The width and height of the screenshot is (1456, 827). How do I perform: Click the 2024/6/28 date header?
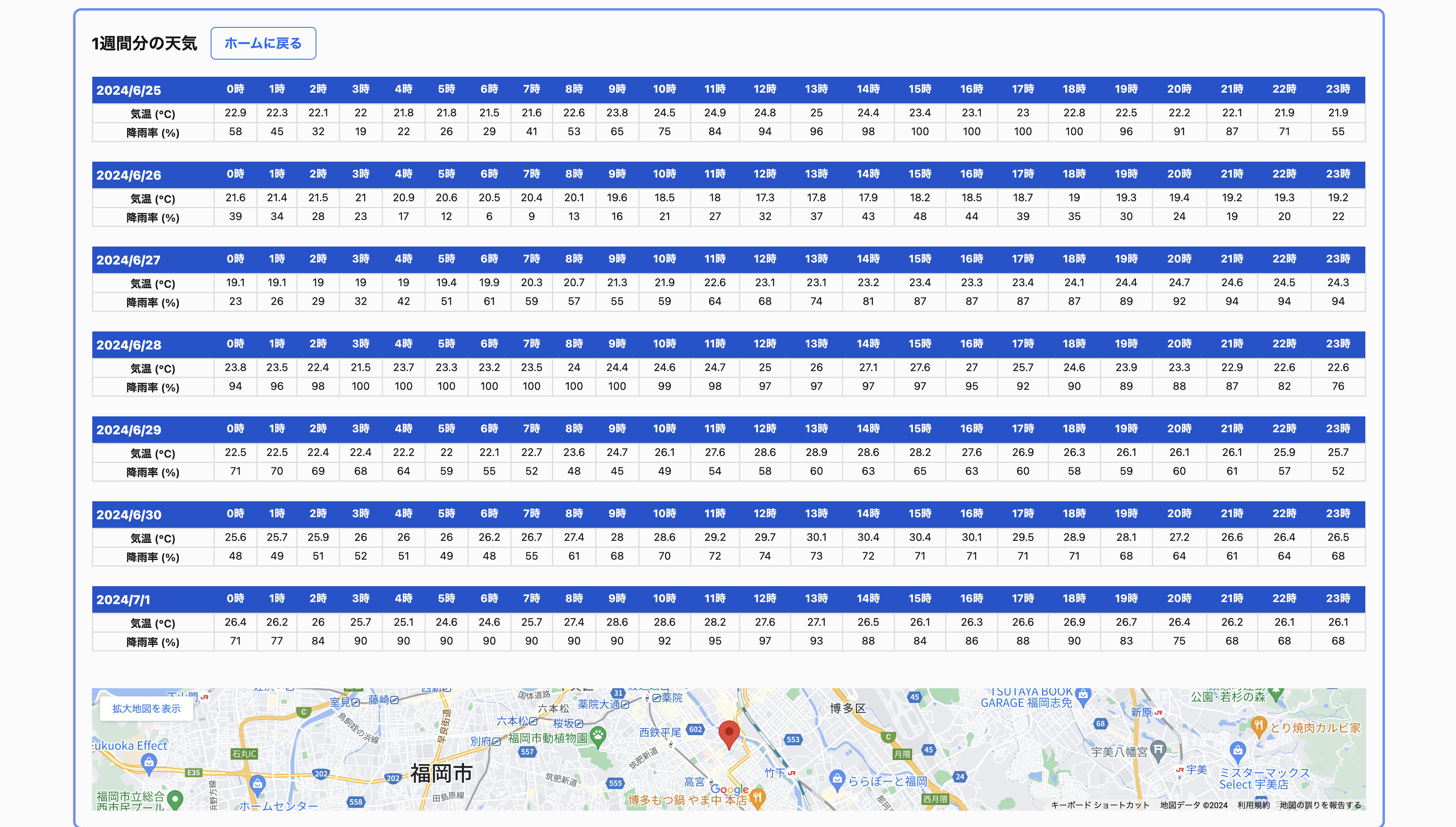tap(129, 345)
